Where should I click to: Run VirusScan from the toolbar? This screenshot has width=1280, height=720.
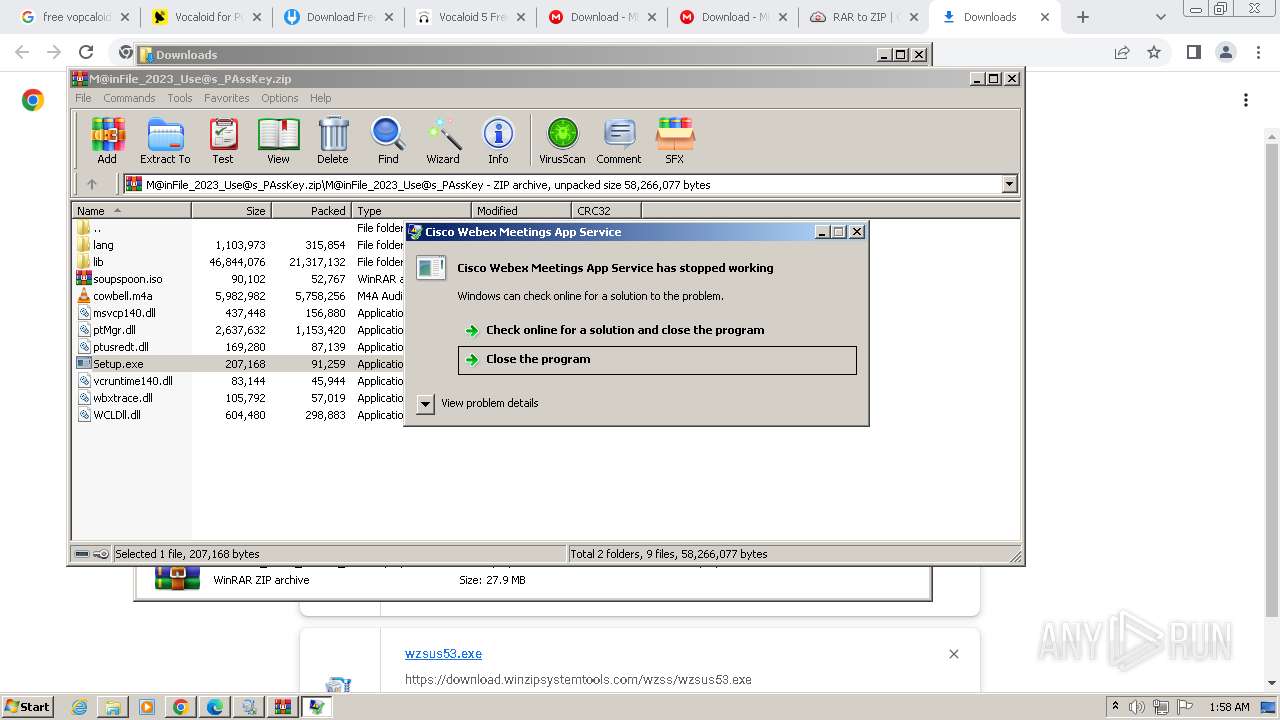(x=562, y=140)
